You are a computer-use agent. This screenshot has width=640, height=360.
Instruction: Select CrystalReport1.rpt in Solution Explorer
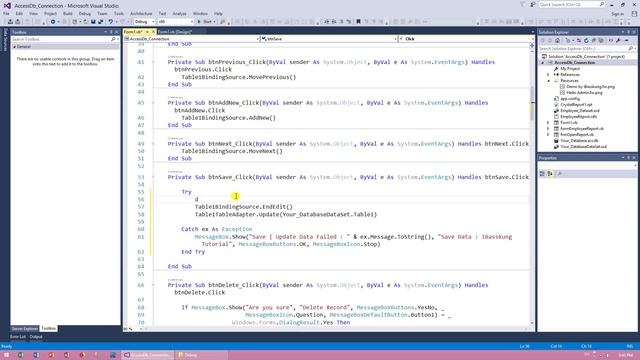(x=576, y=104)
